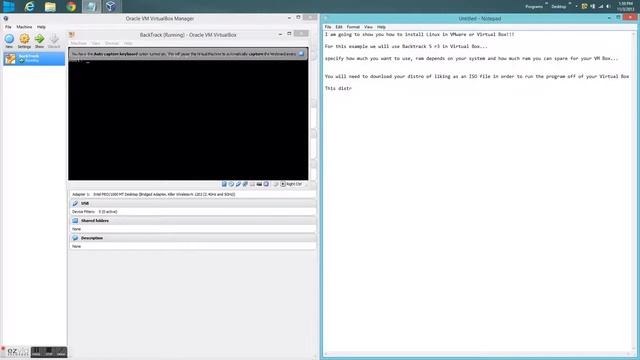Image resolution: width=640 pixels, height=360 pixels.
Task: Click the Shared folders section folder icon
Action: click(75, 220)
